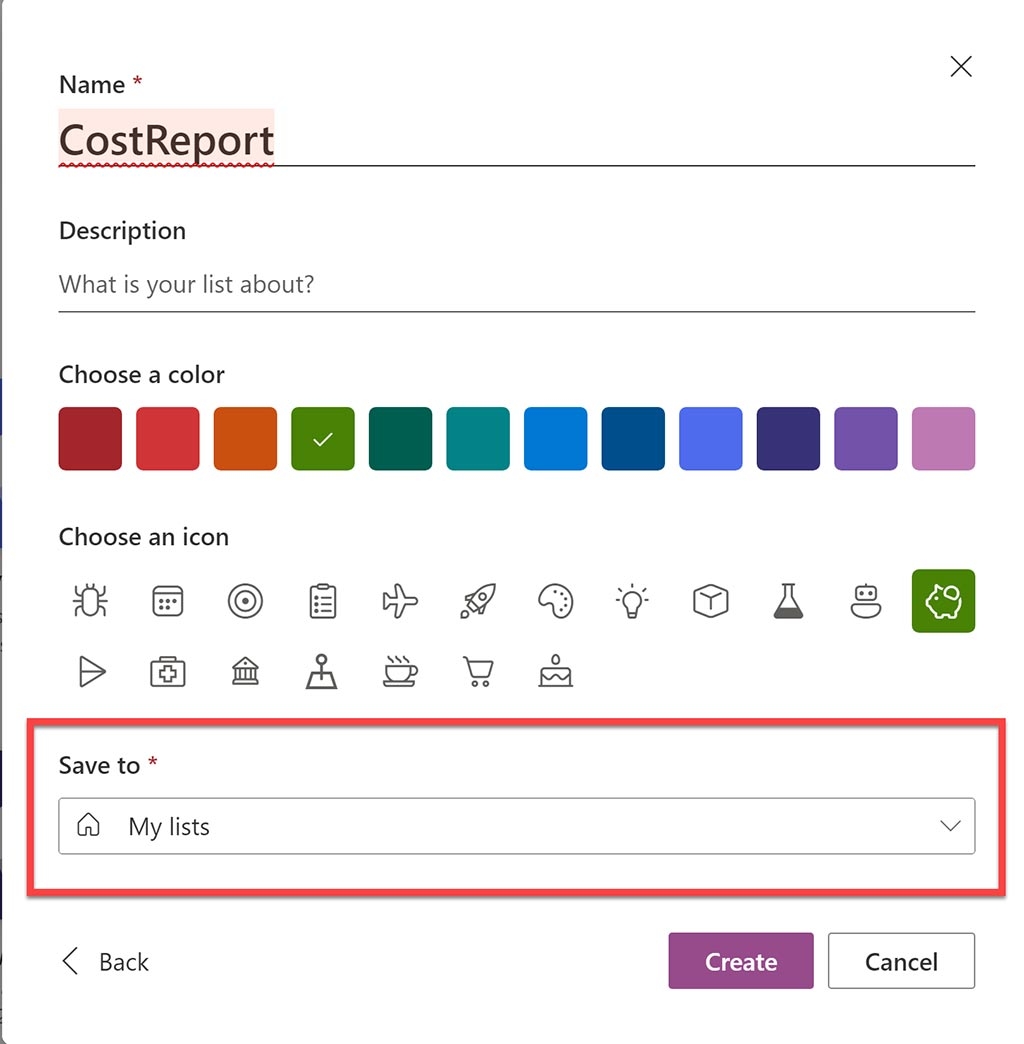Viewport: 1024px width, 1044px height.
Task: Select the coffee cup icon
Action: pyautogui.click(x=400, y=671)
